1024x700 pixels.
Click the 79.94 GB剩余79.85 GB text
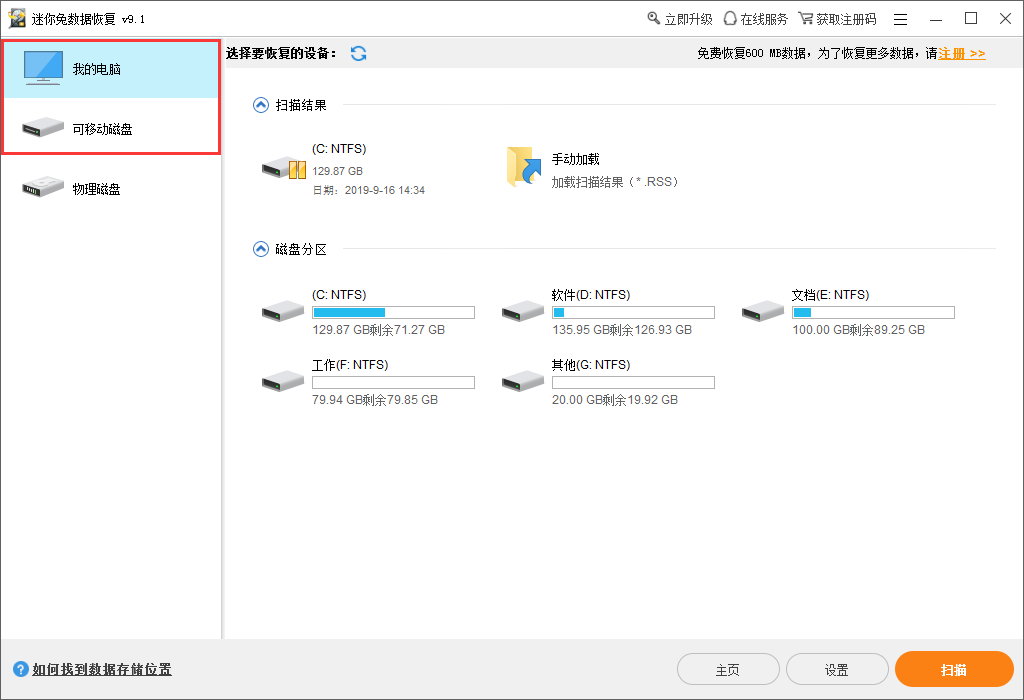(375, 400)
